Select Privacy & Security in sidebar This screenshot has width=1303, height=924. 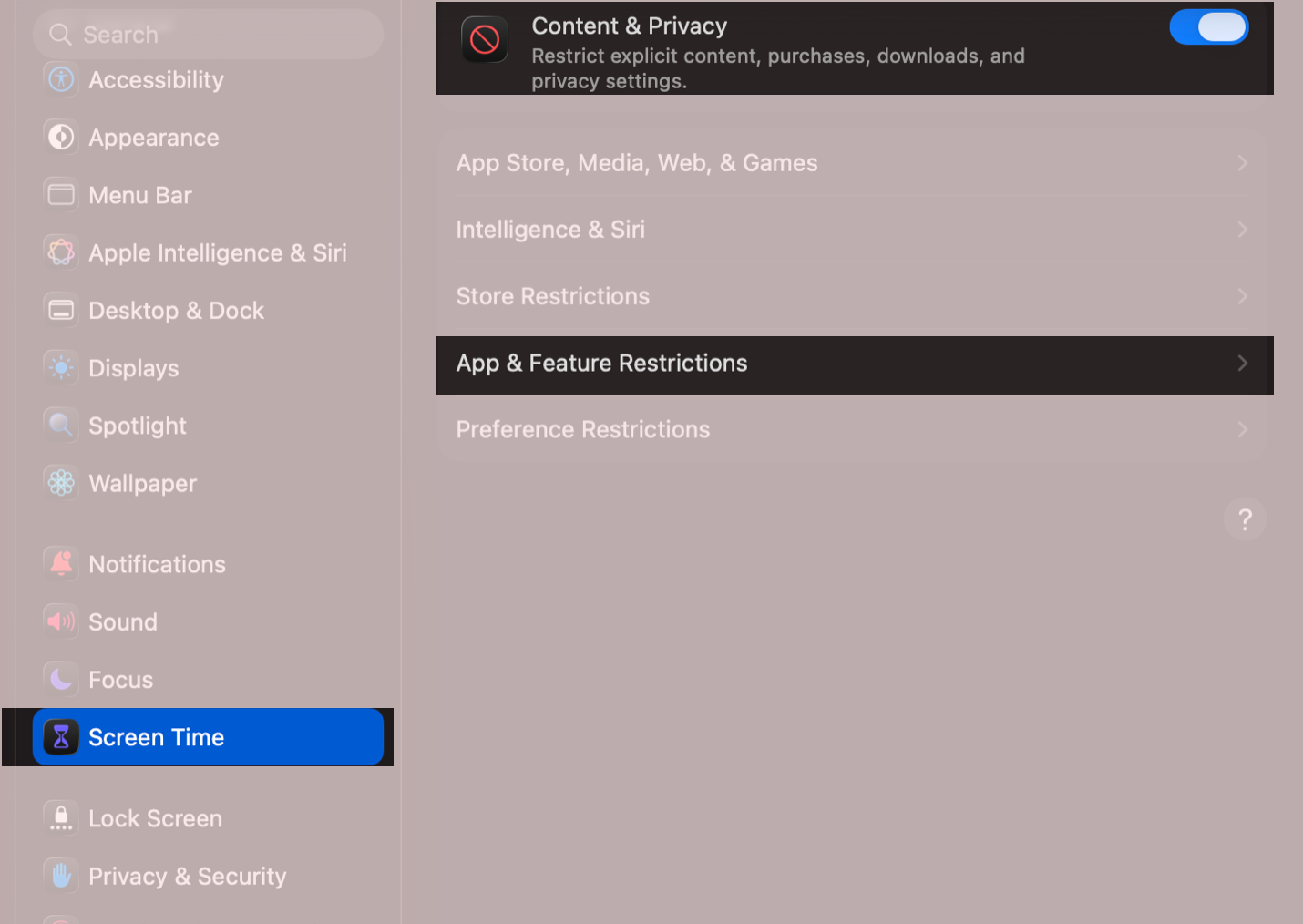(x=187, y=876)
